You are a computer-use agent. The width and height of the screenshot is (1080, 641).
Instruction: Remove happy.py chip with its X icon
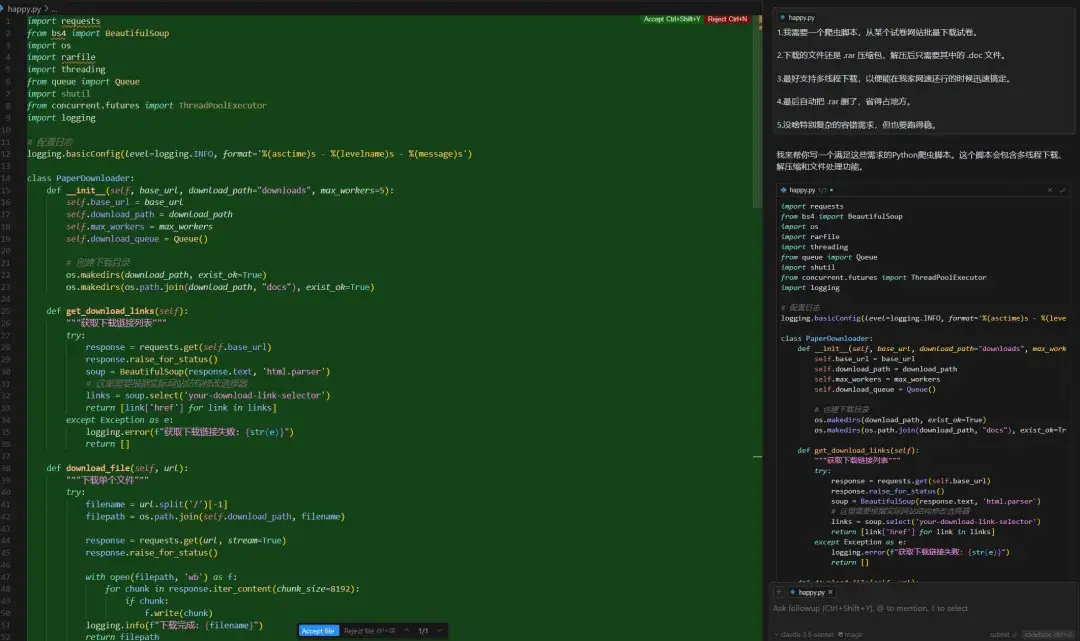[x=831, y=592]
